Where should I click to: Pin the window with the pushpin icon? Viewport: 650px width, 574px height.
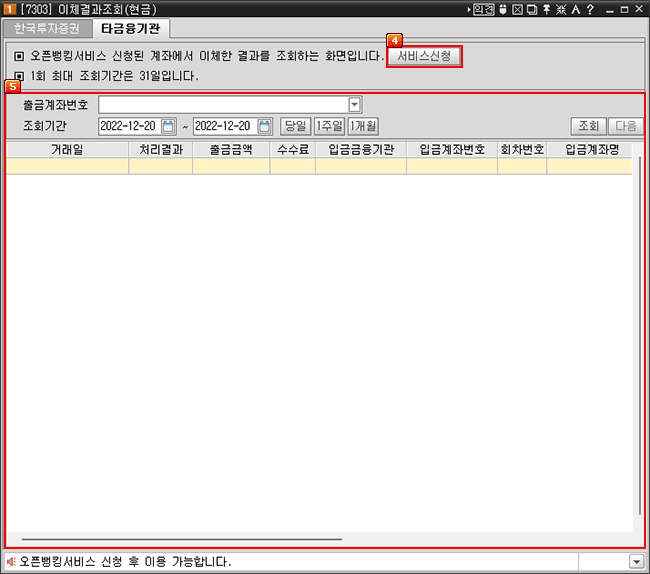click(545, 9)
